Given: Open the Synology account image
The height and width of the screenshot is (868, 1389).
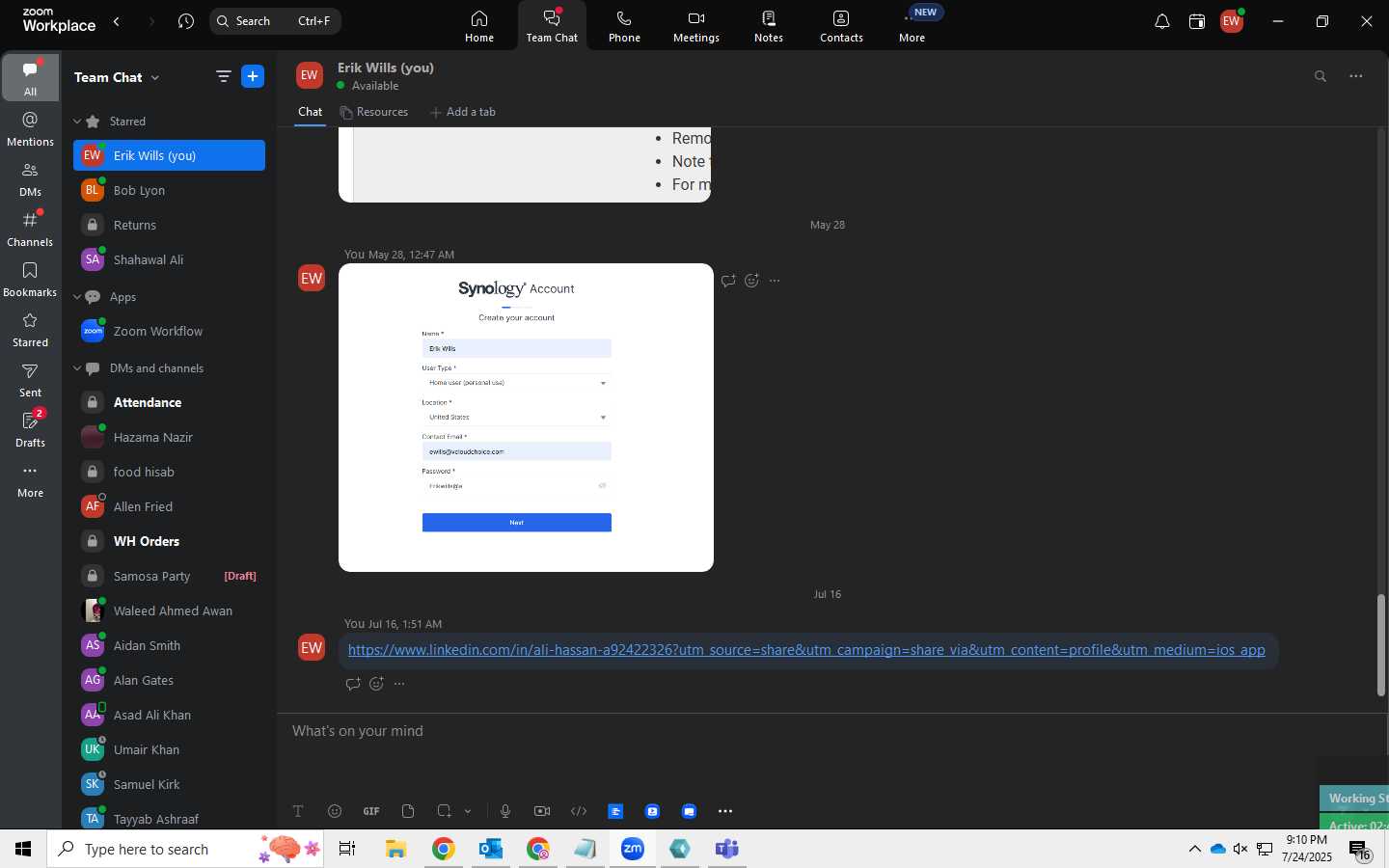Looking at the screenshot, I should click(526, 418).
